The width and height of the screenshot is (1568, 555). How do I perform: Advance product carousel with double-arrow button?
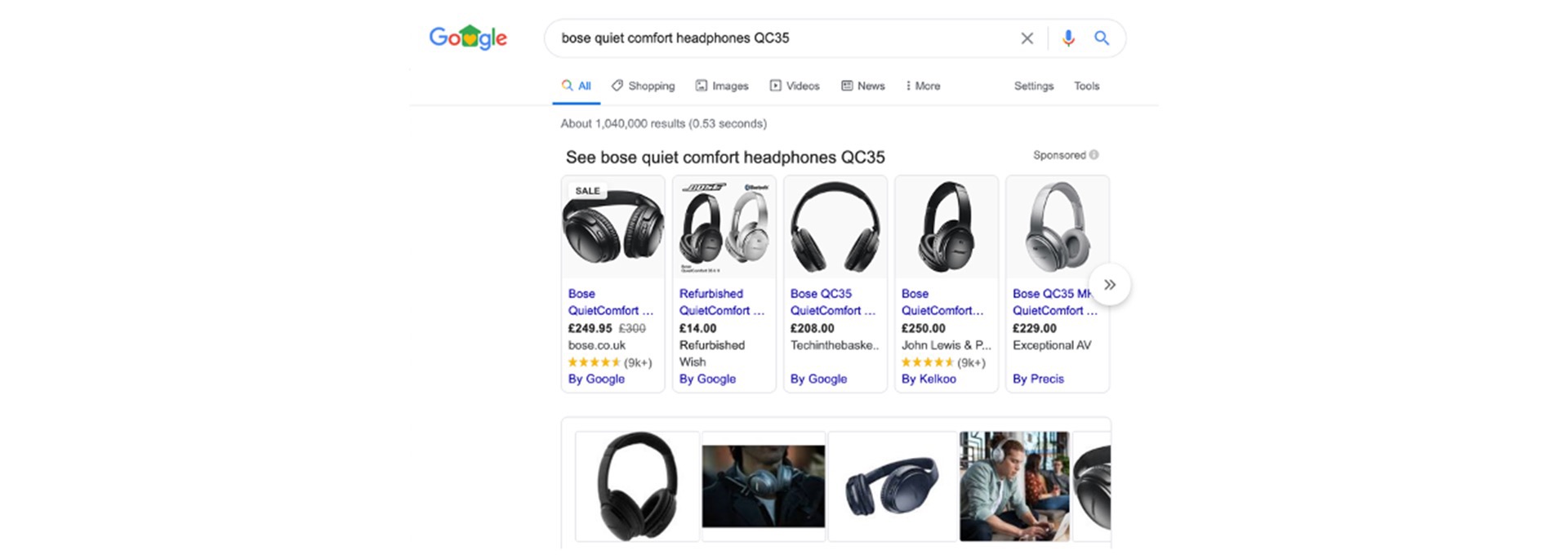click(1109, 284)
